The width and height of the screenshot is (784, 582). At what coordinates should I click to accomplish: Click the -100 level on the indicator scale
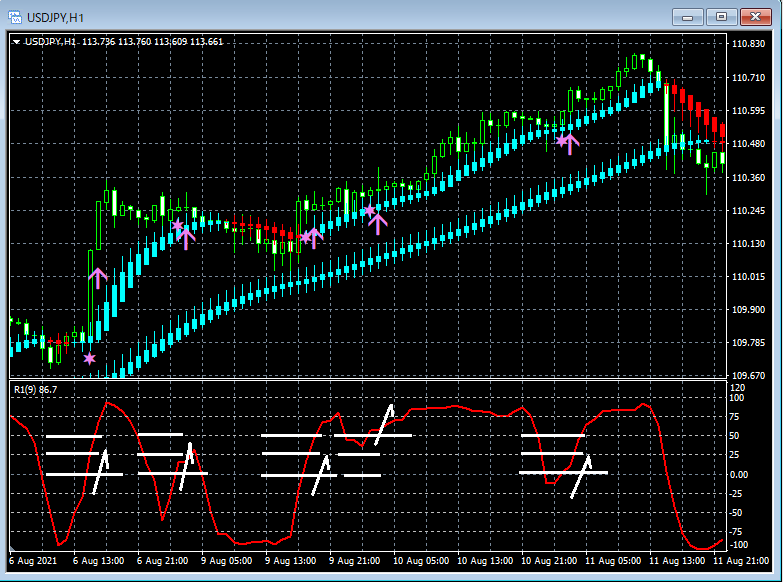point(739,544)
